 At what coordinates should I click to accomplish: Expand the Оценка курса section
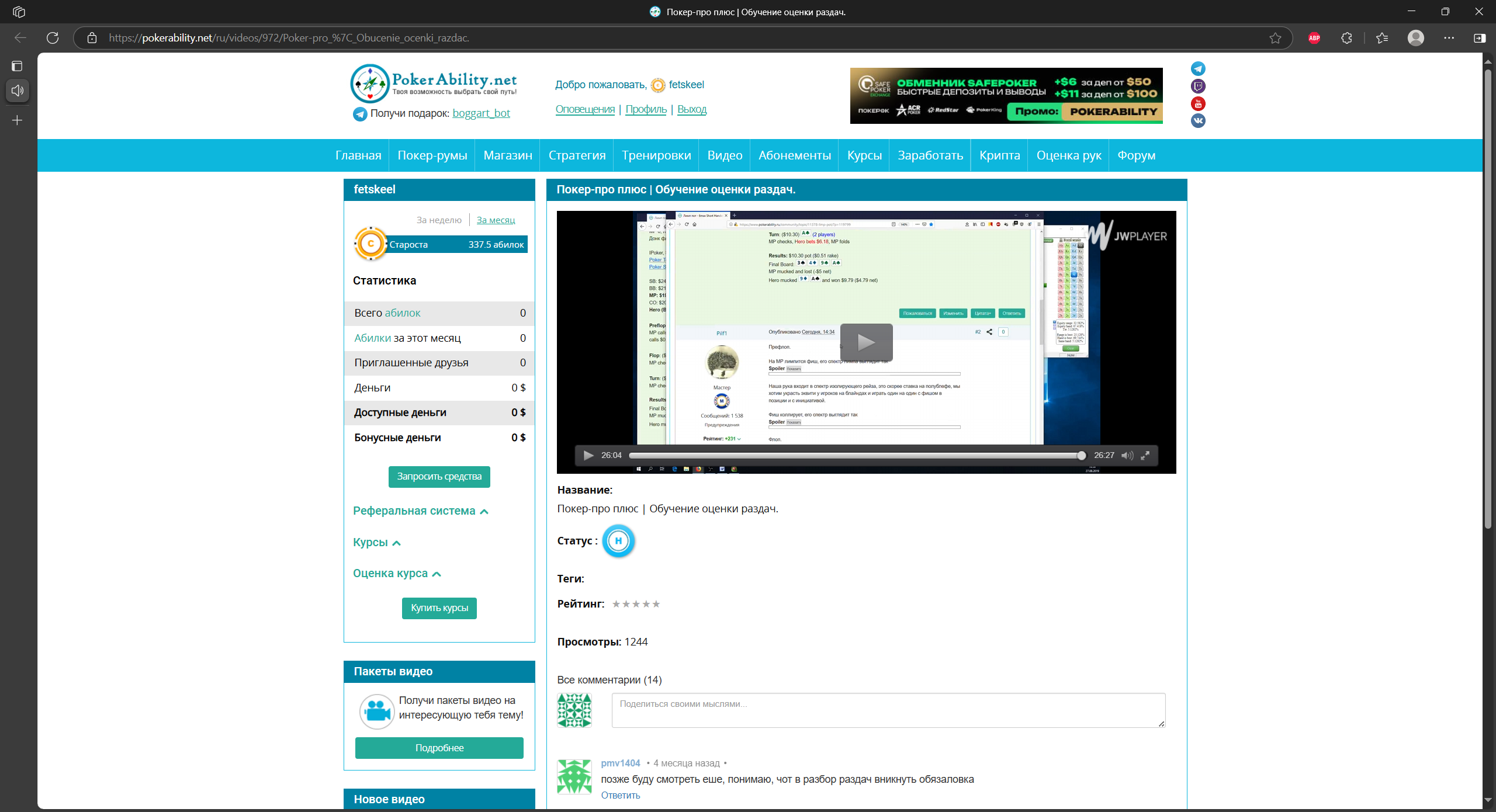(x=397, y=574)
